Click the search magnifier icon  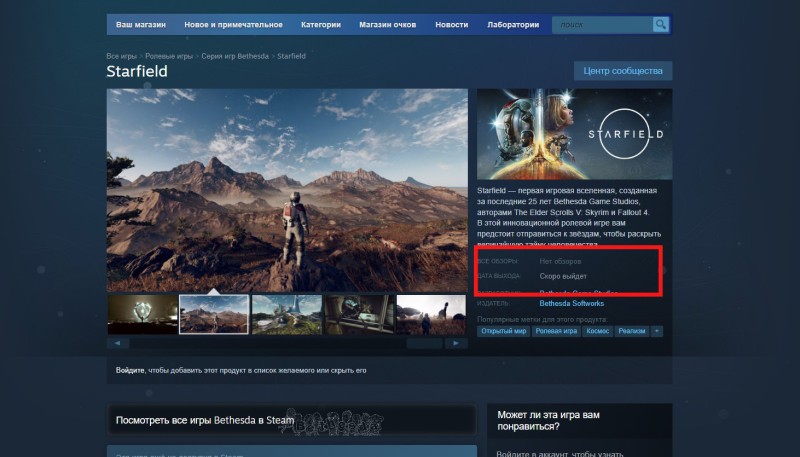point(660,24)
